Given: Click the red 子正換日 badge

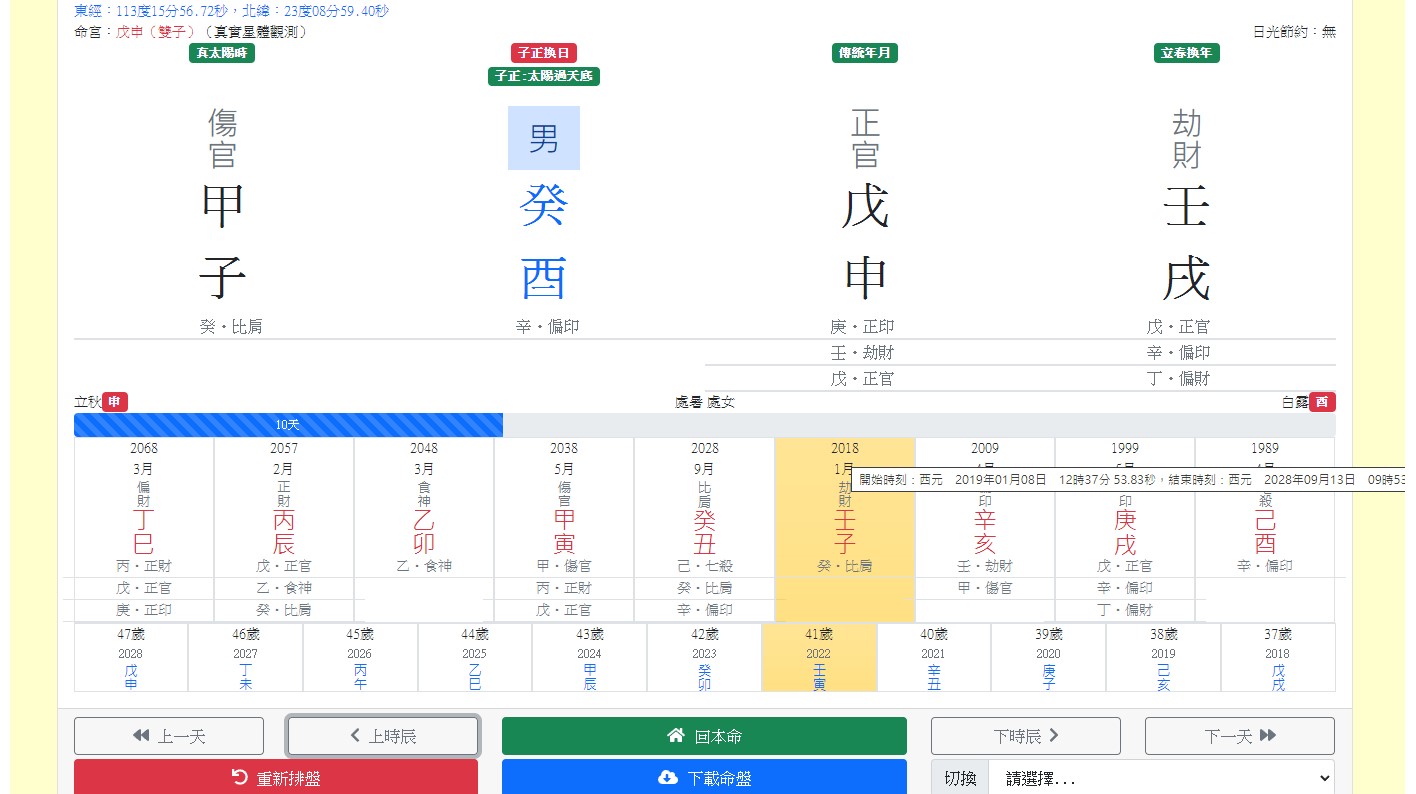Looking at the screenshot, I should point(544,53).
